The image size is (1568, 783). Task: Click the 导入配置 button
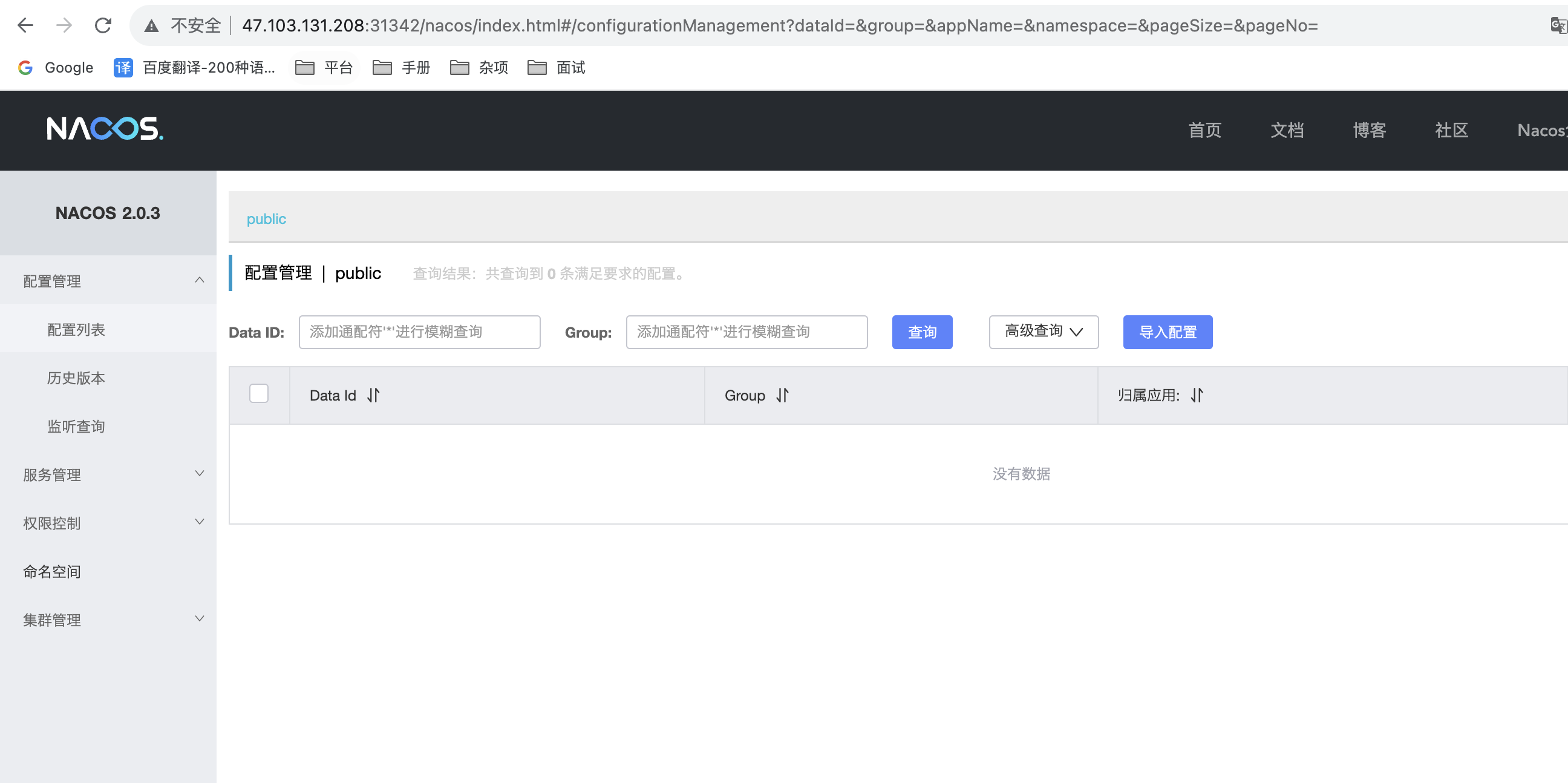(x=1168, y=332)
